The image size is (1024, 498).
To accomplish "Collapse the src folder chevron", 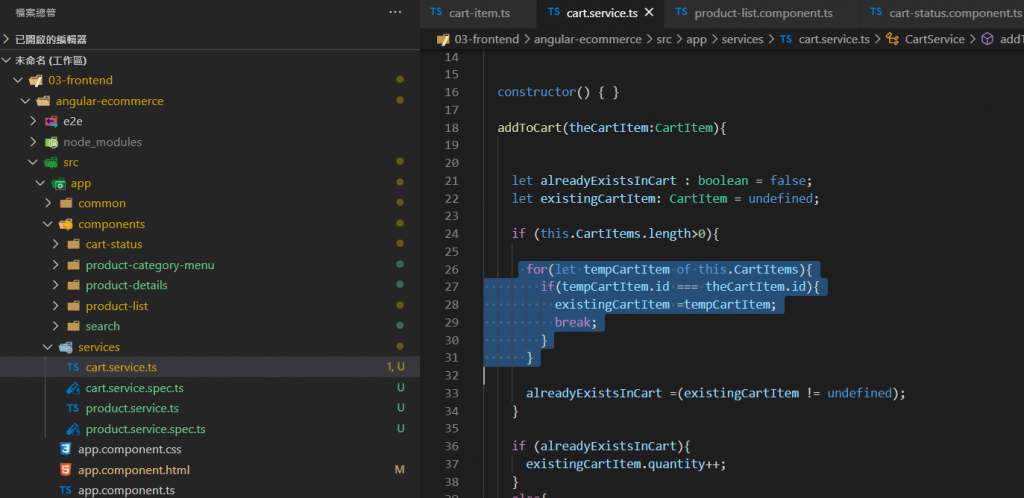I will (x=33, y=162).
